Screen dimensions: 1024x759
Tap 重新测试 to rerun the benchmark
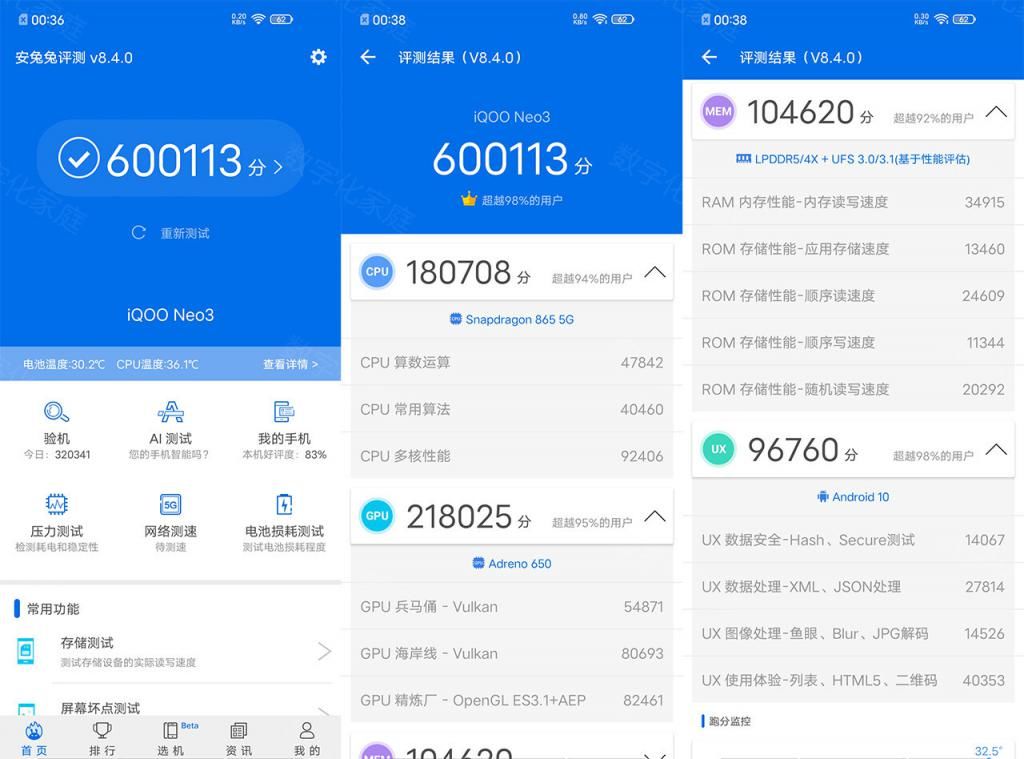click(170, 233)
